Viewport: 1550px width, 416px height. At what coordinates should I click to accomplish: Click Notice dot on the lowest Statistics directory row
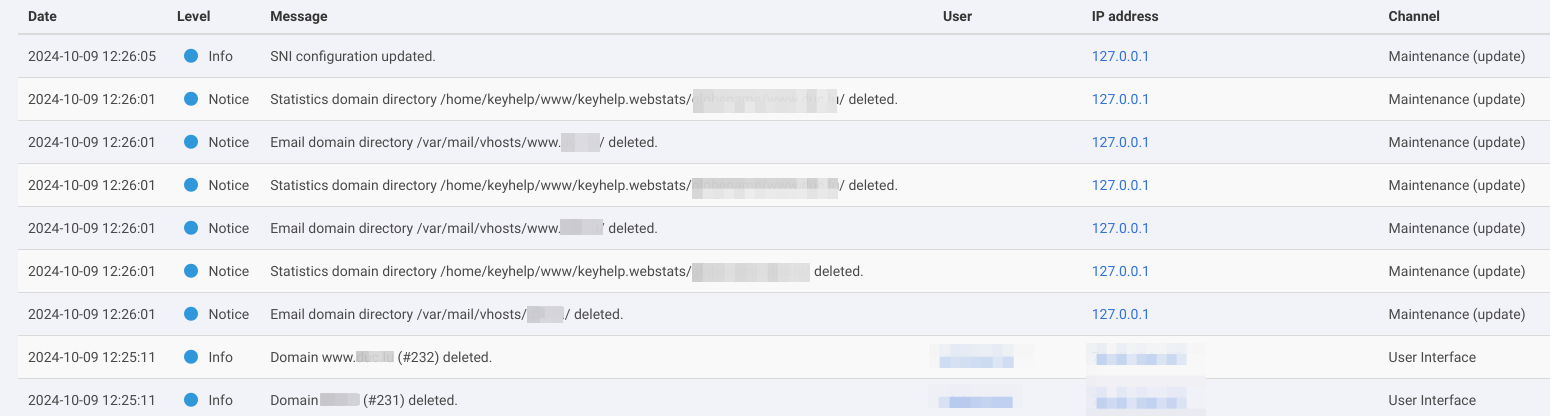coord(191,271)
